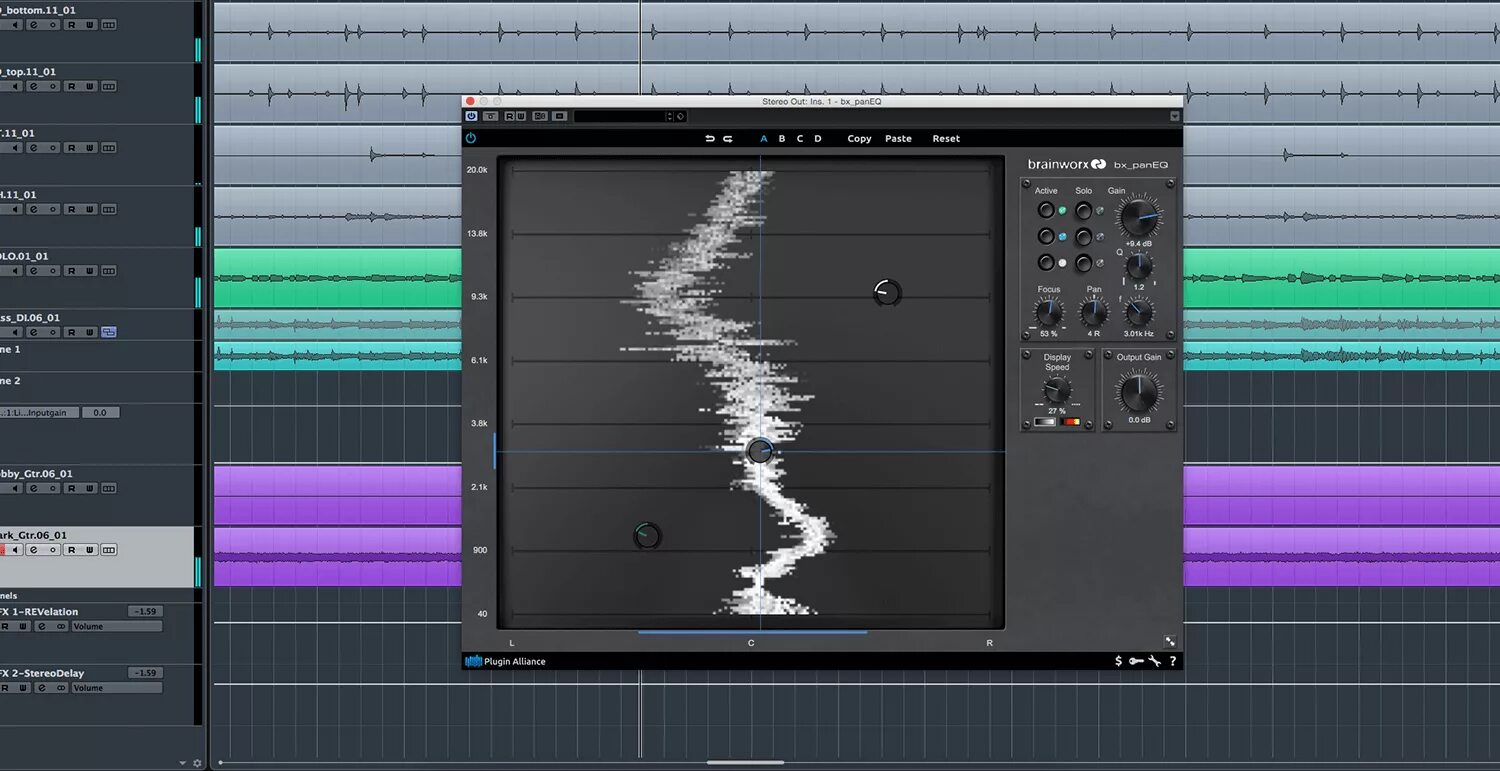This screenshot has width=1500, height=771.
Task: Open Volume parameter on FX 1-REVelation track
Action: [116, 626]
